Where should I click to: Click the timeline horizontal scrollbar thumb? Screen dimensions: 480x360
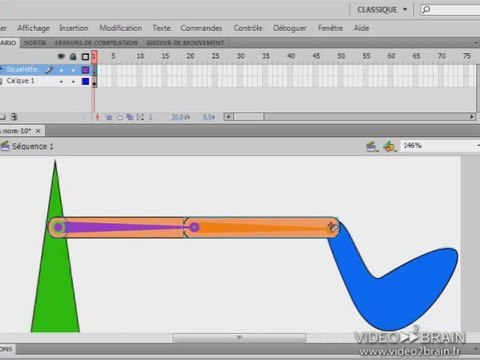click(x=249, y=117)
